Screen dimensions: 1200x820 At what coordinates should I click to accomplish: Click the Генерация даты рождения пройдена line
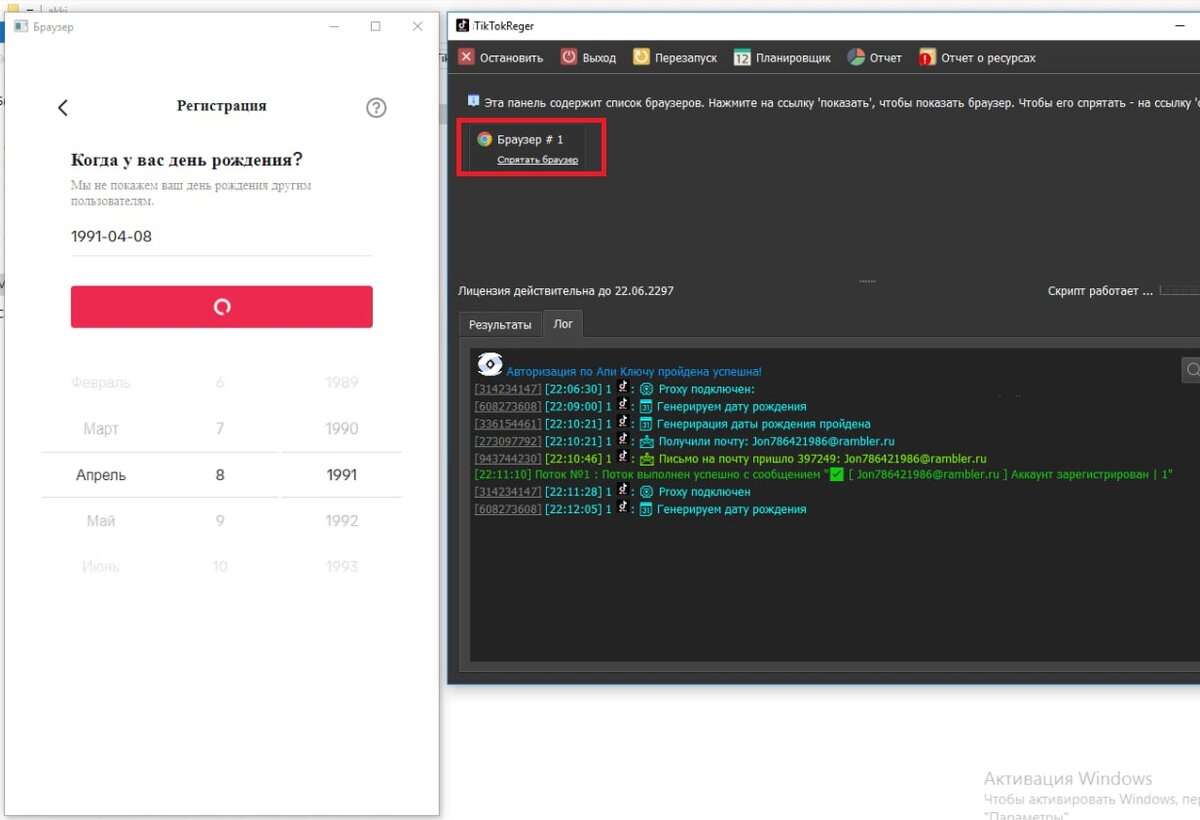pos(764,424)
